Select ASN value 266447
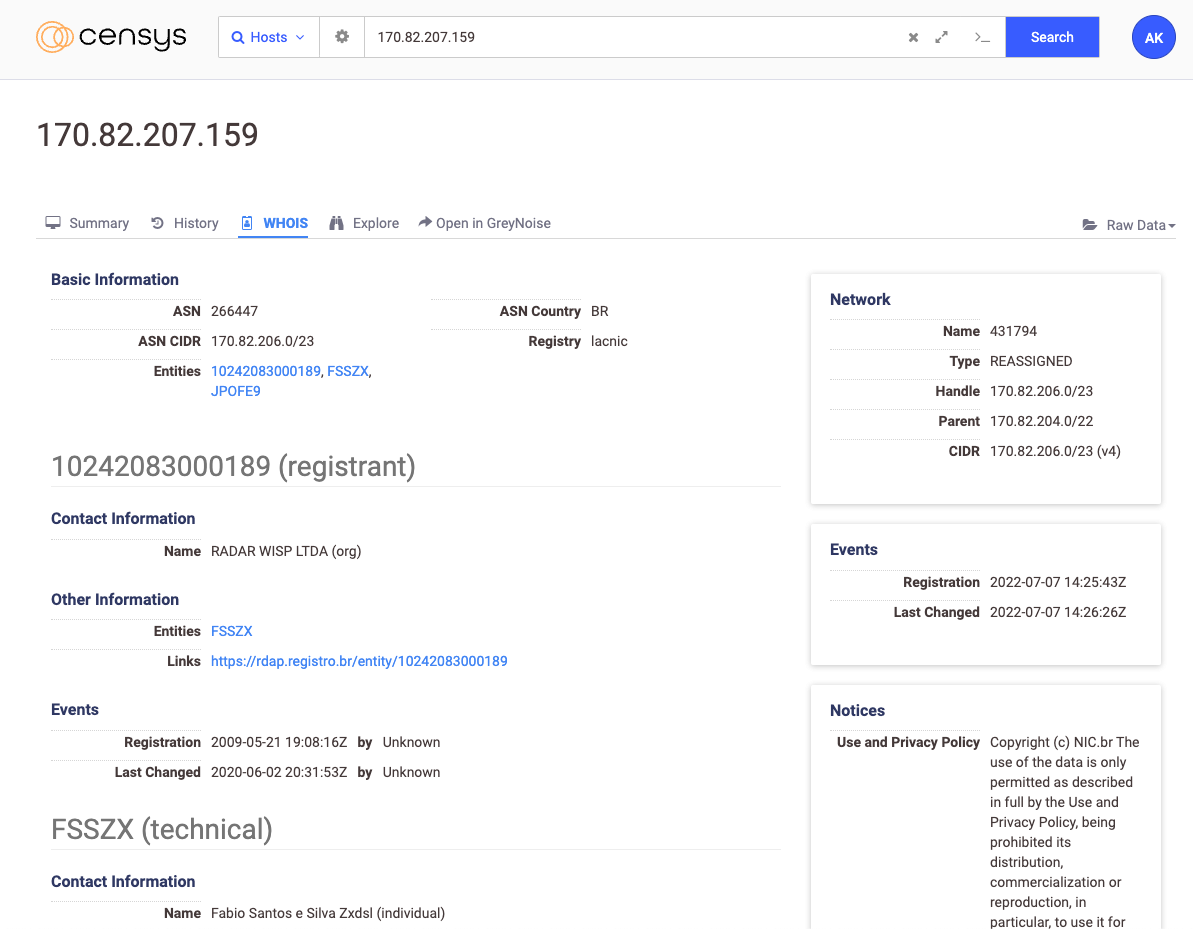This screenshot has width=1193, height=929. click(x=234, y=311)
